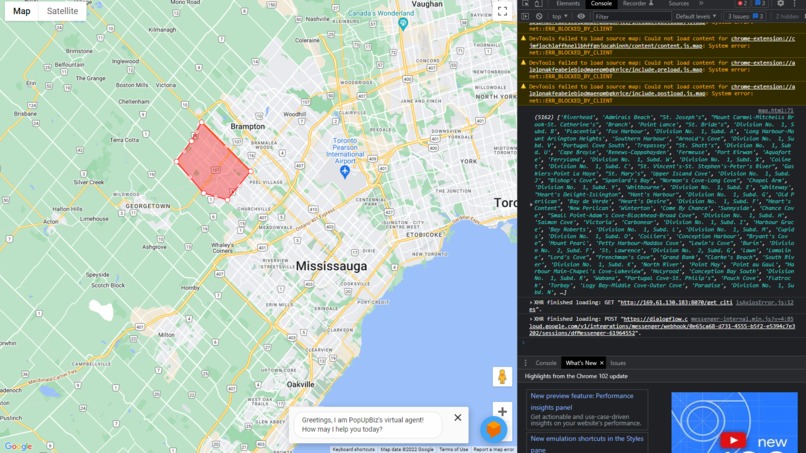
Task: Click the Oakville label on map
Action: (300, 385)
